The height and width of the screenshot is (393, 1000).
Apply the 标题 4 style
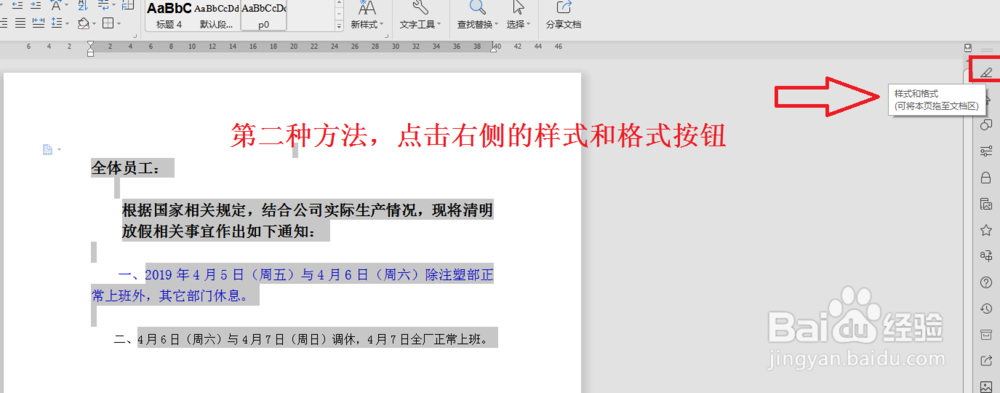click(x=169, y=16)
